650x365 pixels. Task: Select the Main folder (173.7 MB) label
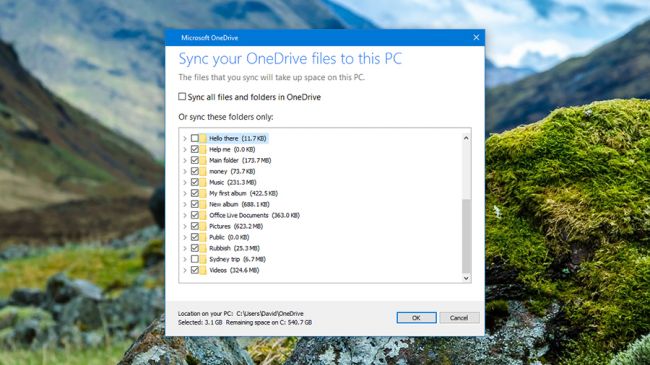click(x=240, y=160)
